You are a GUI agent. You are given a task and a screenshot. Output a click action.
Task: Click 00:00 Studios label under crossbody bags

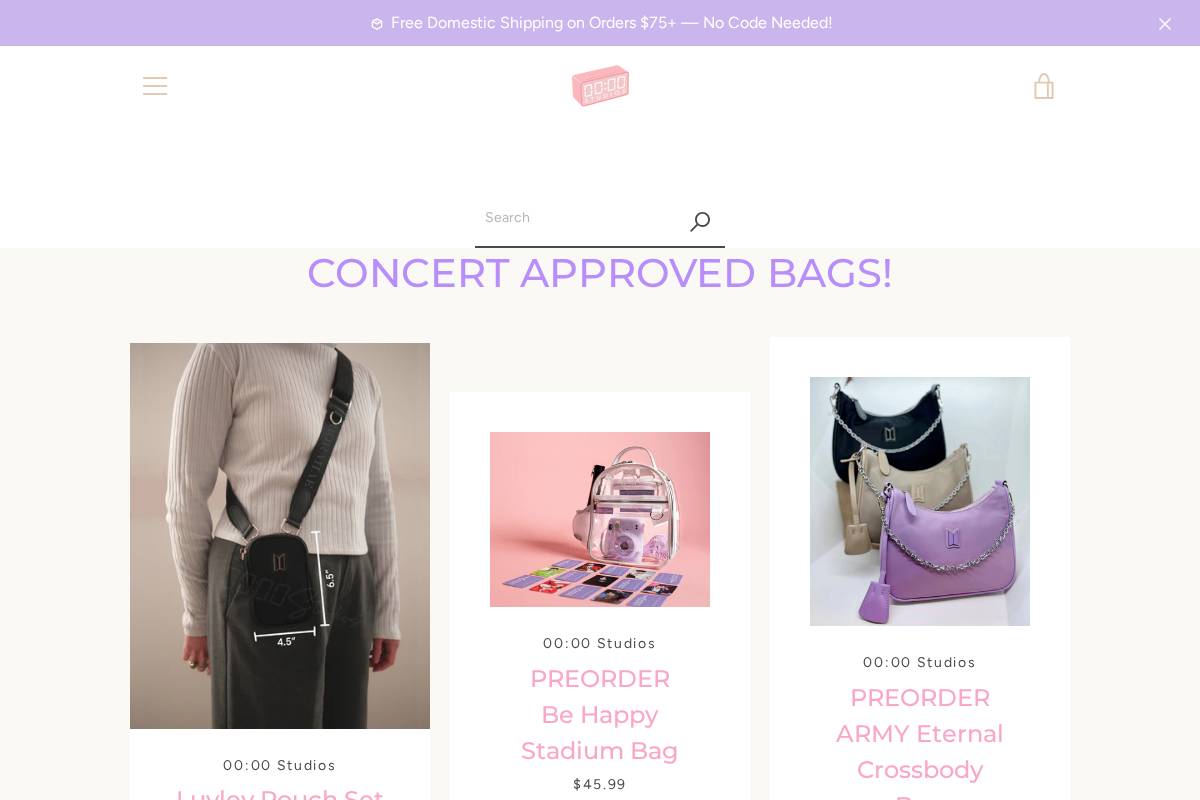coord(920,662)
